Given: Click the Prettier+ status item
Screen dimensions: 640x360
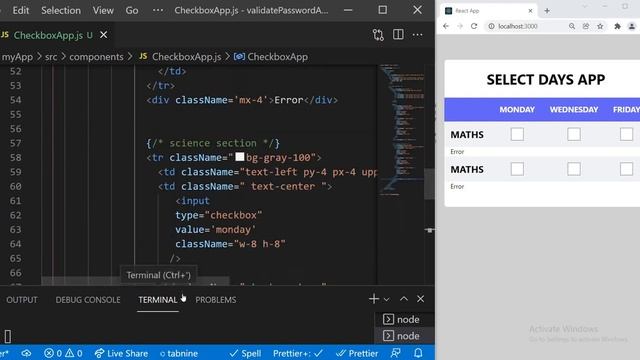Looking at the screenshot, I should pos(298,353).
